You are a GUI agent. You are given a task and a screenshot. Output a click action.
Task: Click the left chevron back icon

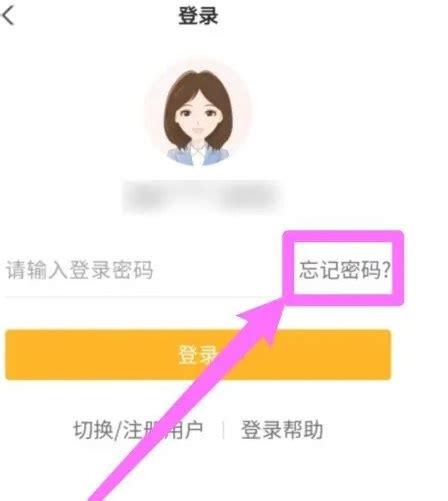tap(8, 15)
